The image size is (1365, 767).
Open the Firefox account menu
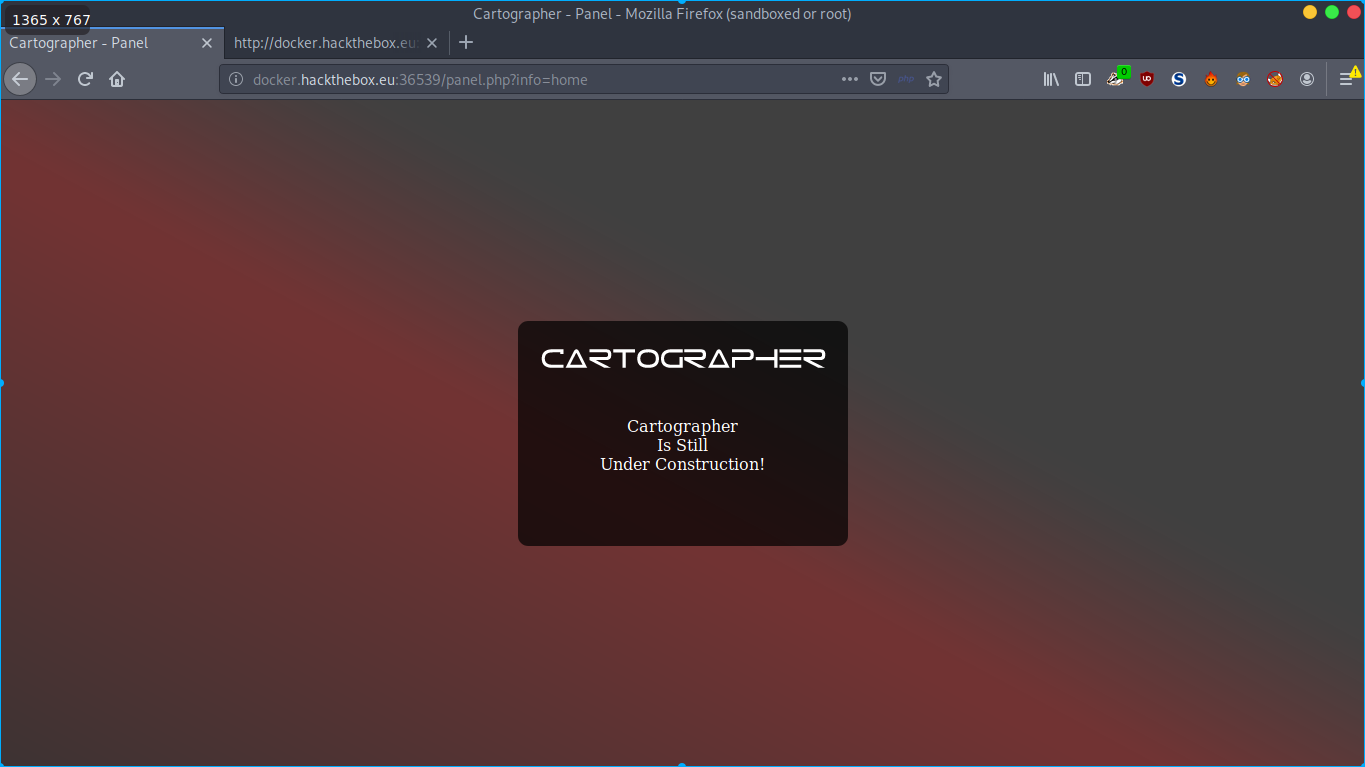[x=1307, y=79]
